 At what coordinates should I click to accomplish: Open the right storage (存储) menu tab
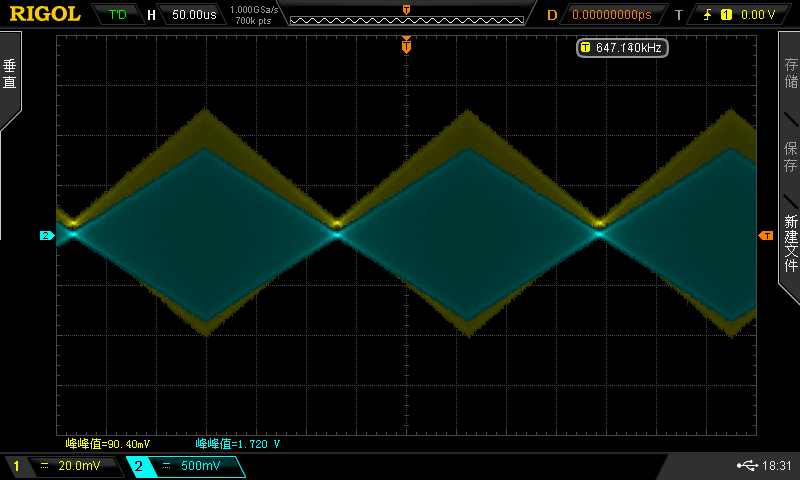click(790, 73)
